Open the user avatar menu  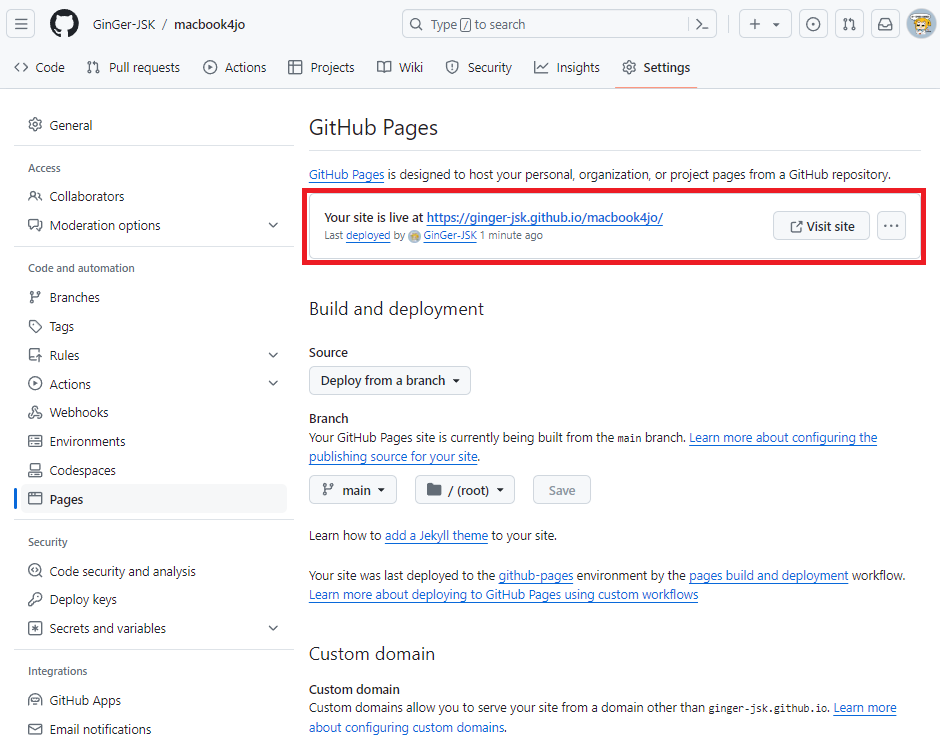921,24
